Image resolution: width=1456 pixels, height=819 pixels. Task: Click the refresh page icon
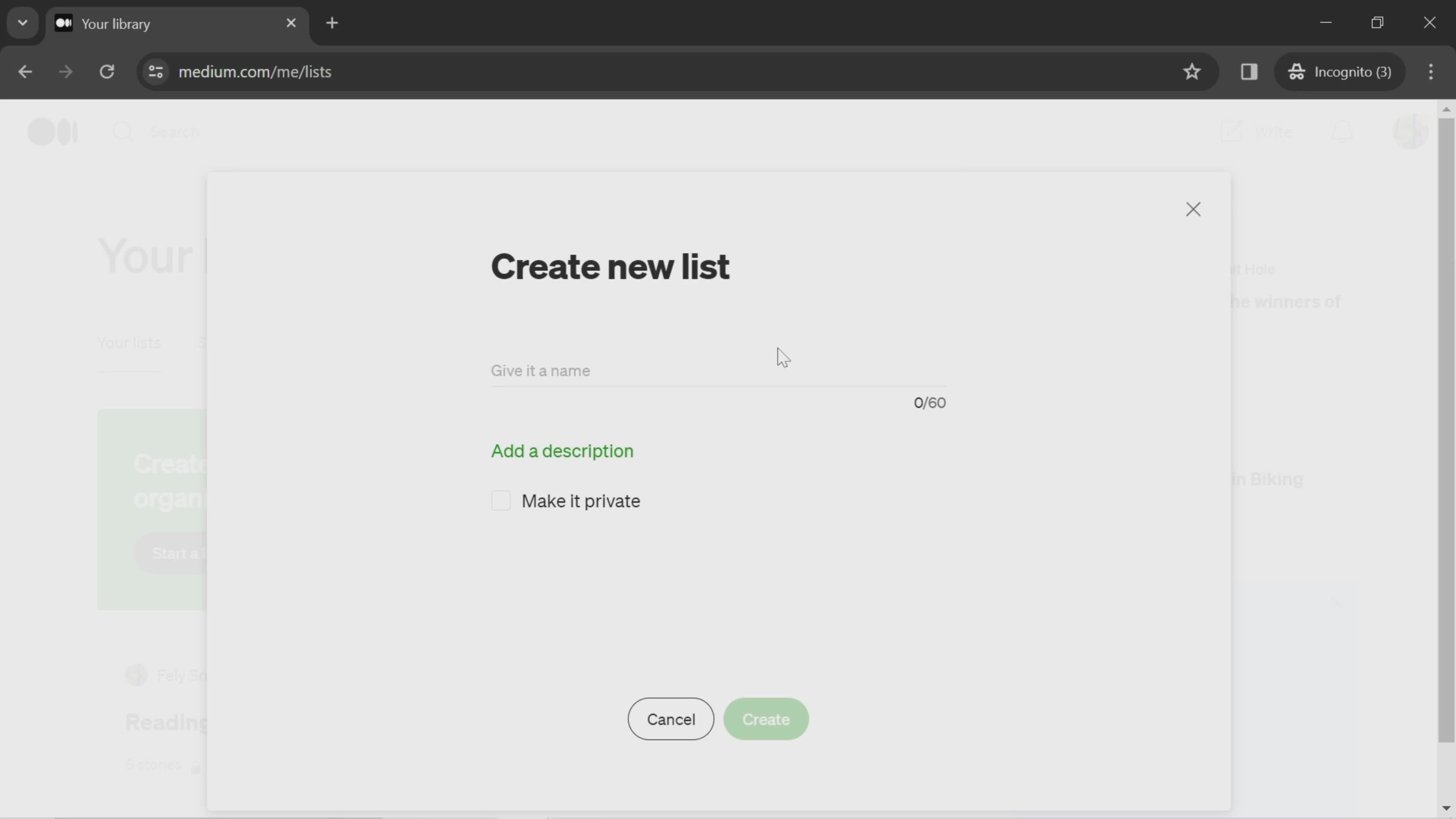tap(107, 71)
